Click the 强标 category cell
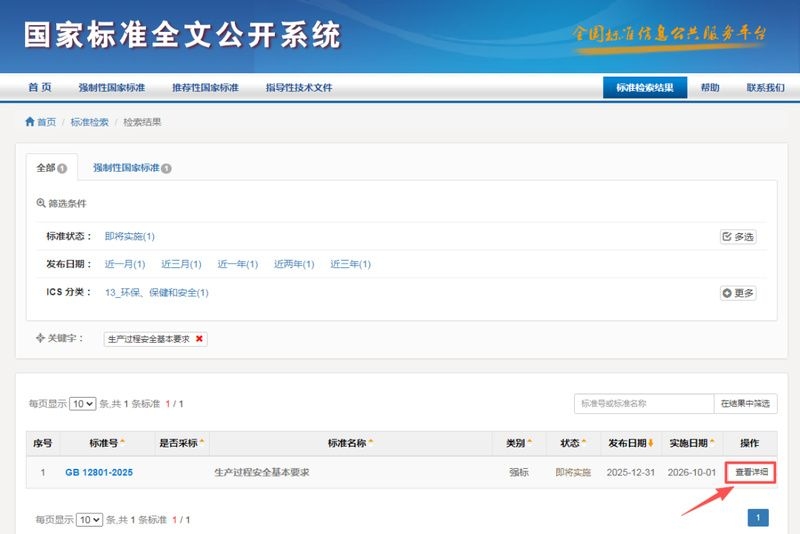This screenshot has height=534, width=800. (x=519, y=472)
